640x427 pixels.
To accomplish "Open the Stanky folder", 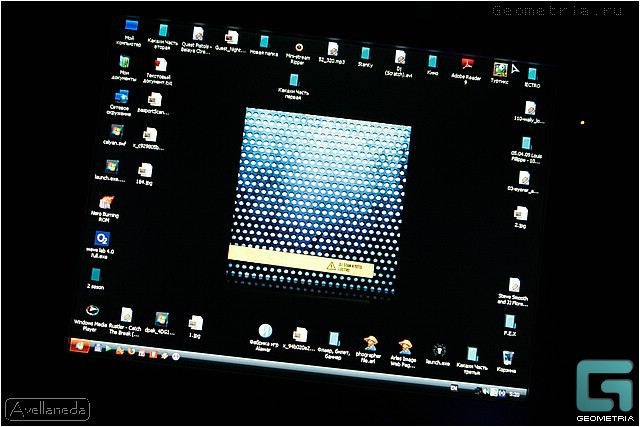I will pyautogui.click(x=366, y=53).
